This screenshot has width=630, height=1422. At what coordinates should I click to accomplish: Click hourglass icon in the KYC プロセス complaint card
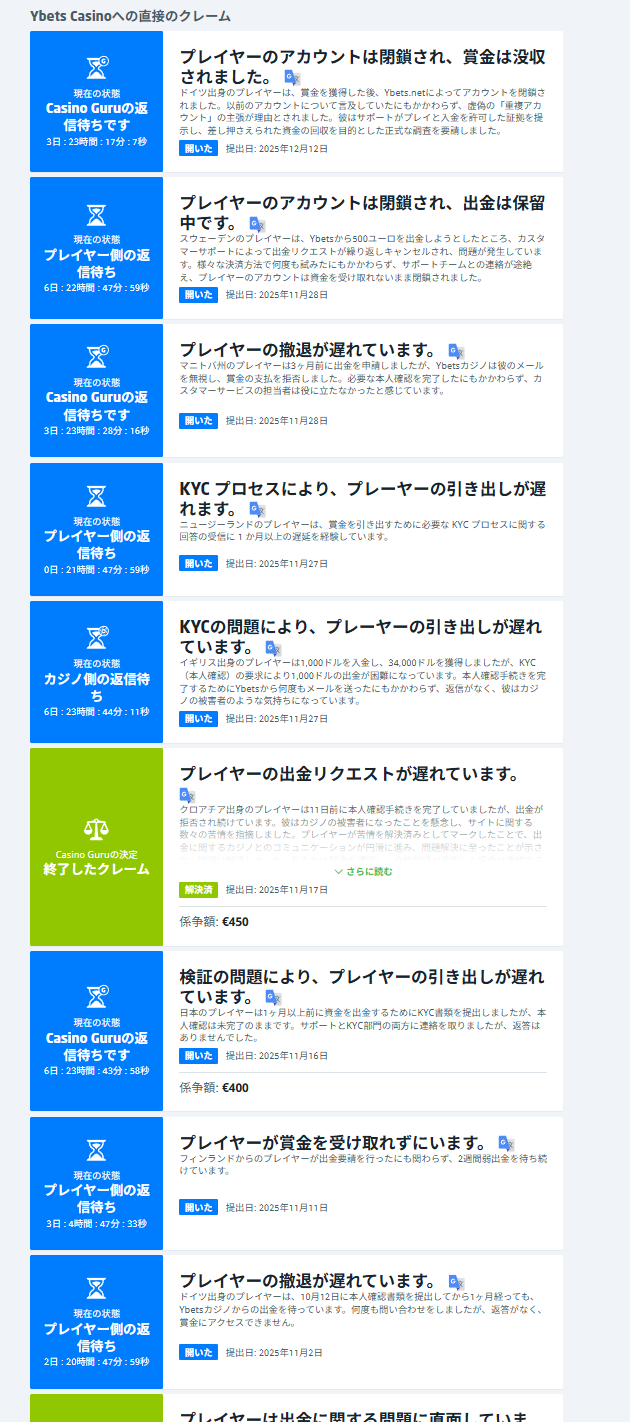96,496
